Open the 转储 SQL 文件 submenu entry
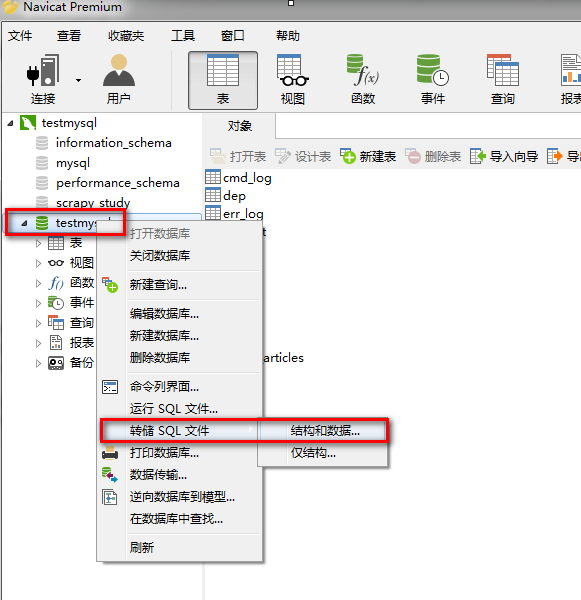Viewport: 581px width, 600px height. 180,431
